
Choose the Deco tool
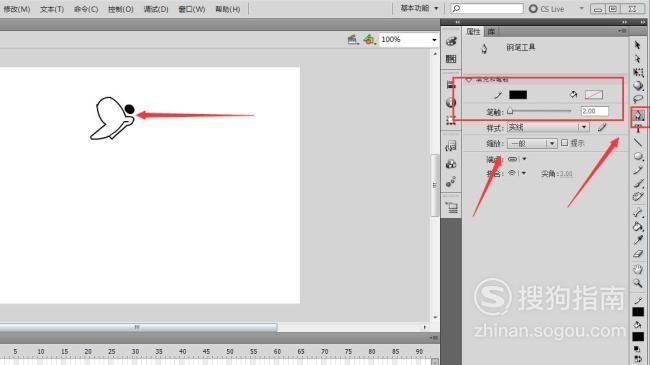tap(638, 197)
